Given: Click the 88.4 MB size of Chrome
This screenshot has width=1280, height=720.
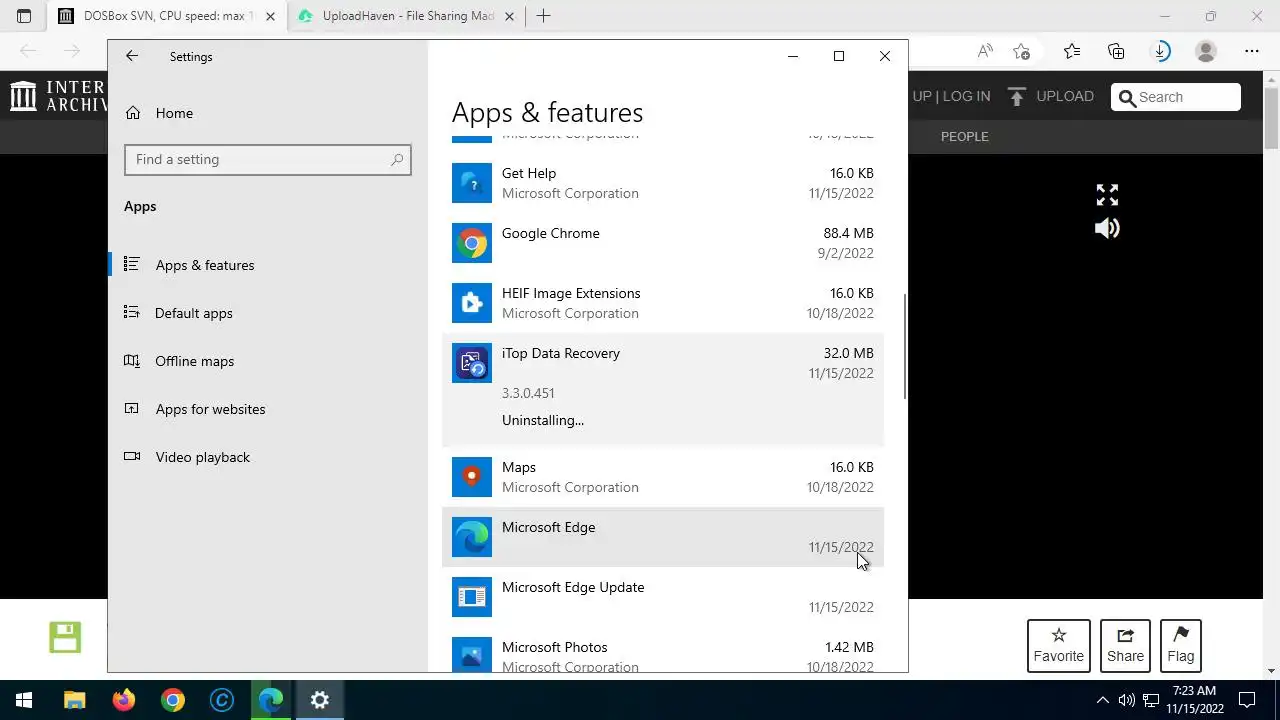Looking at the screenshot, I should 848,233.
